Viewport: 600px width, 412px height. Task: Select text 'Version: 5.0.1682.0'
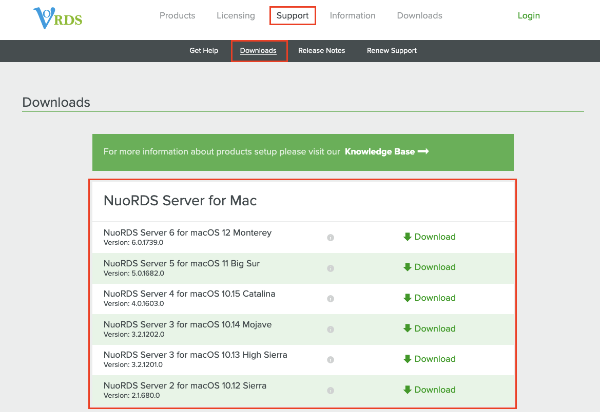pos(134,273)
